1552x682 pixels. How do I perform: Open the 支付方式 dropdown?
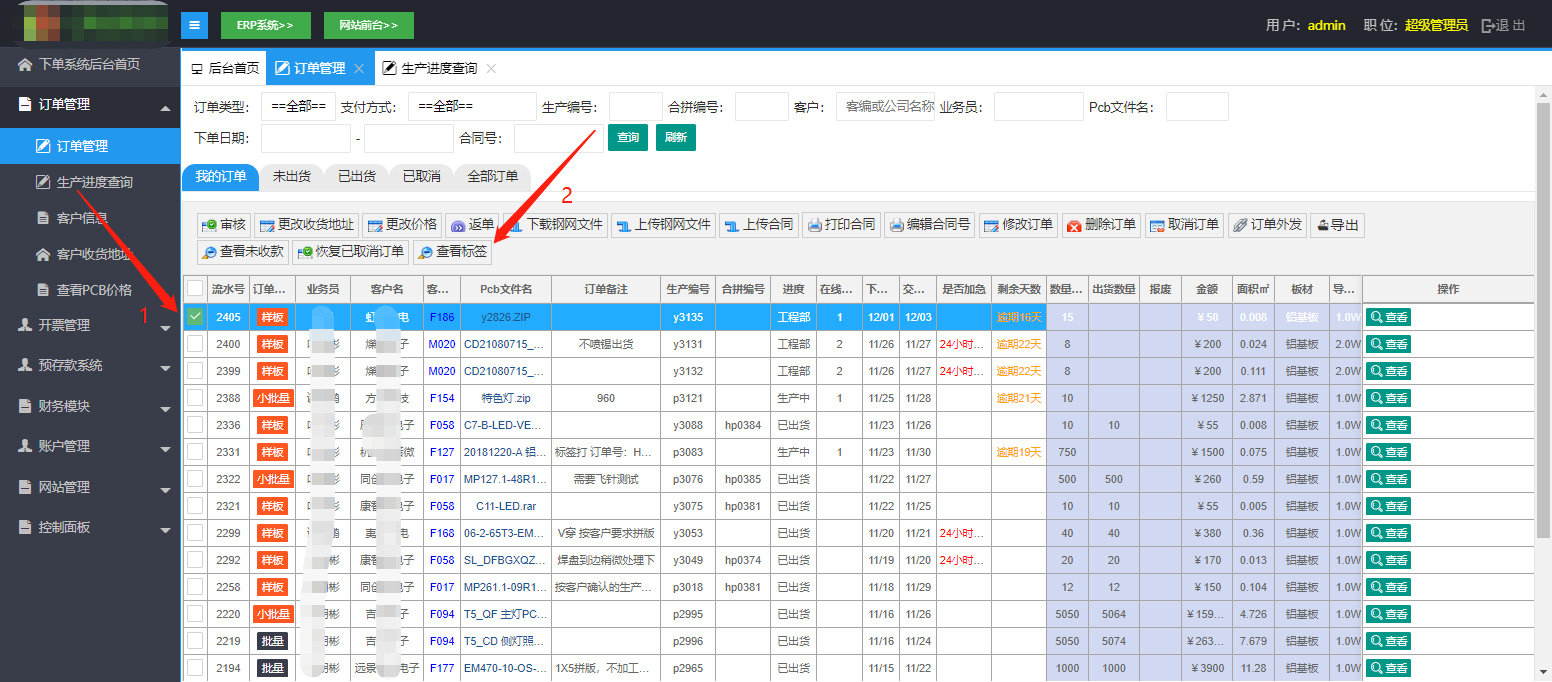click(472, 106)
